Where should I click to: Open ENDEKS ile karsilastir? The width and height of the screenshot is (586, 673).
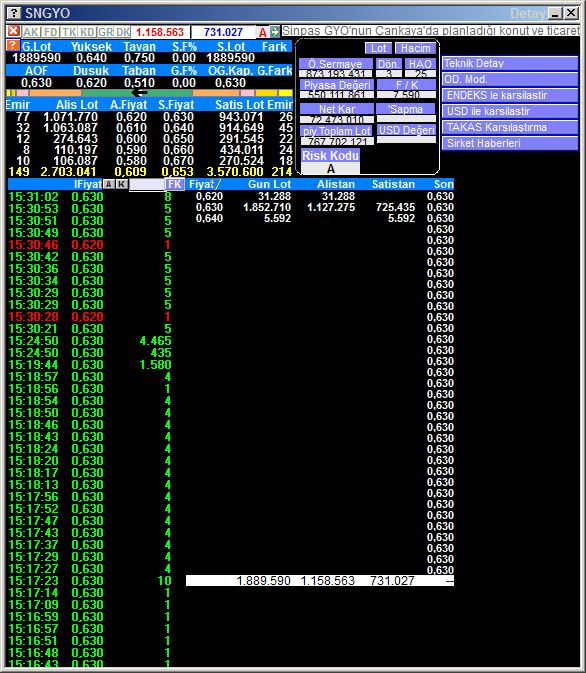pyautogui.click(x=510, y=95)
